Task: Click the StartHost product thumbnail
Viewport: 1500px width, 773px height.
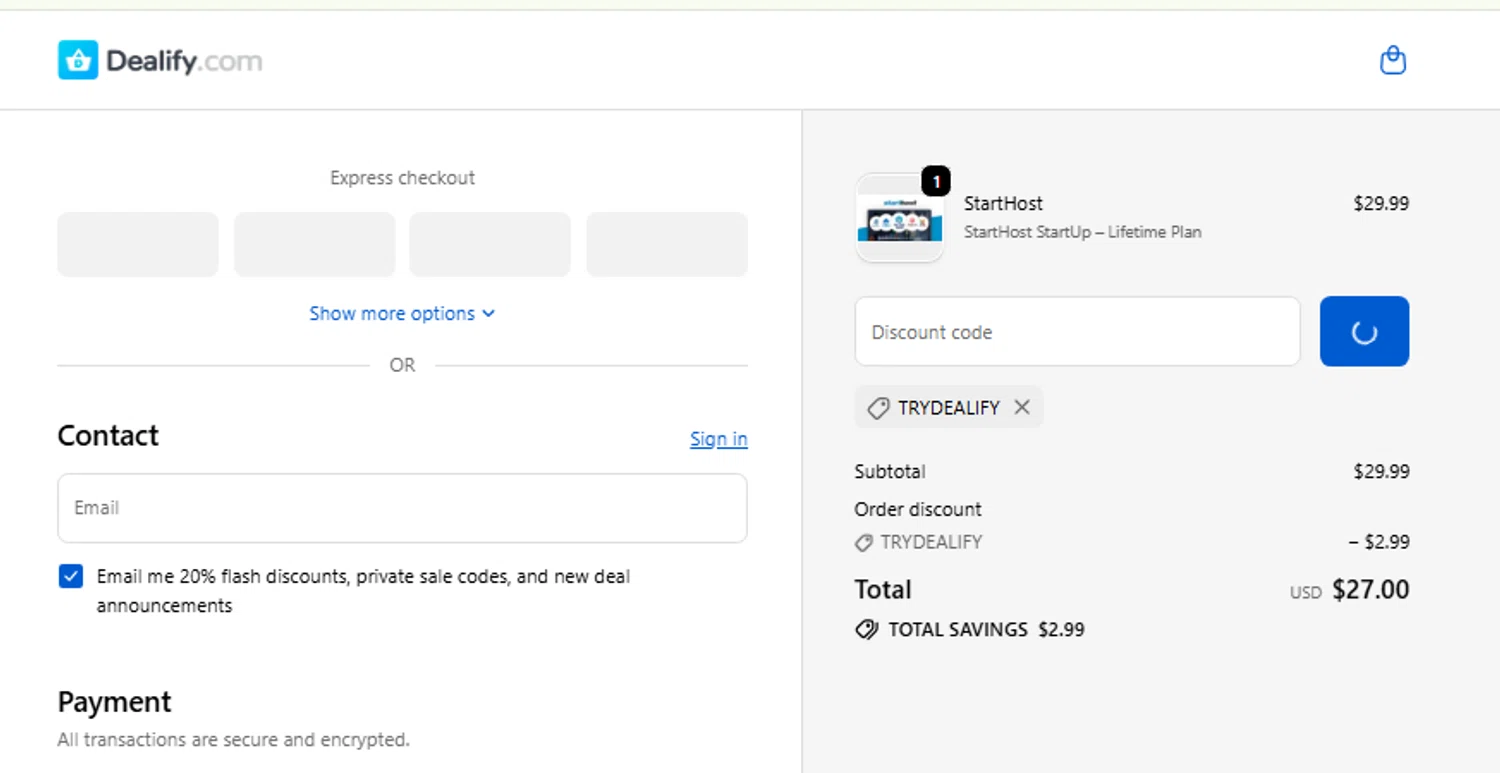Action: pos(900,218)
